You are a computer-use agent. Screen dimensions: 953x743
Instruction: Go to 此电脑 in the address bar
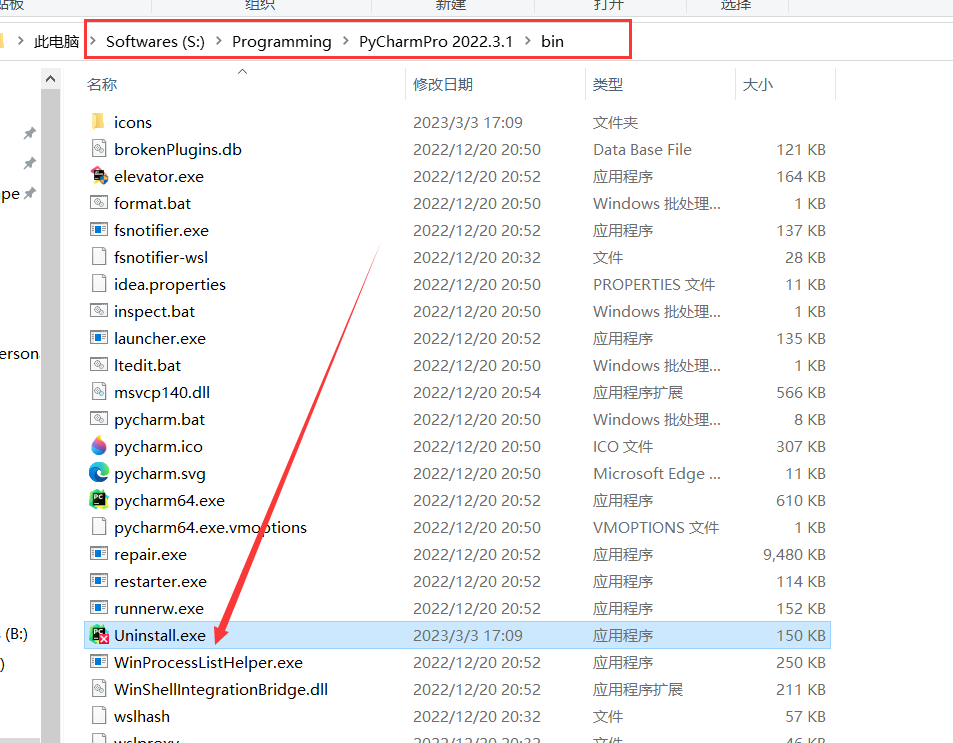(x=57, y=41)
